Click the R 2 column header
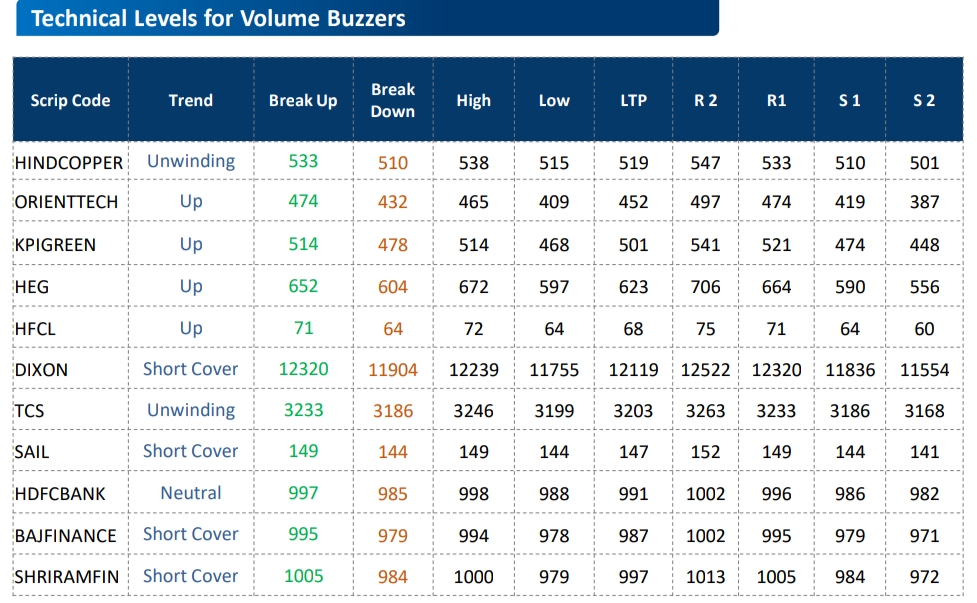This screenshot has width=977, height=603. (x=705, y=100)
